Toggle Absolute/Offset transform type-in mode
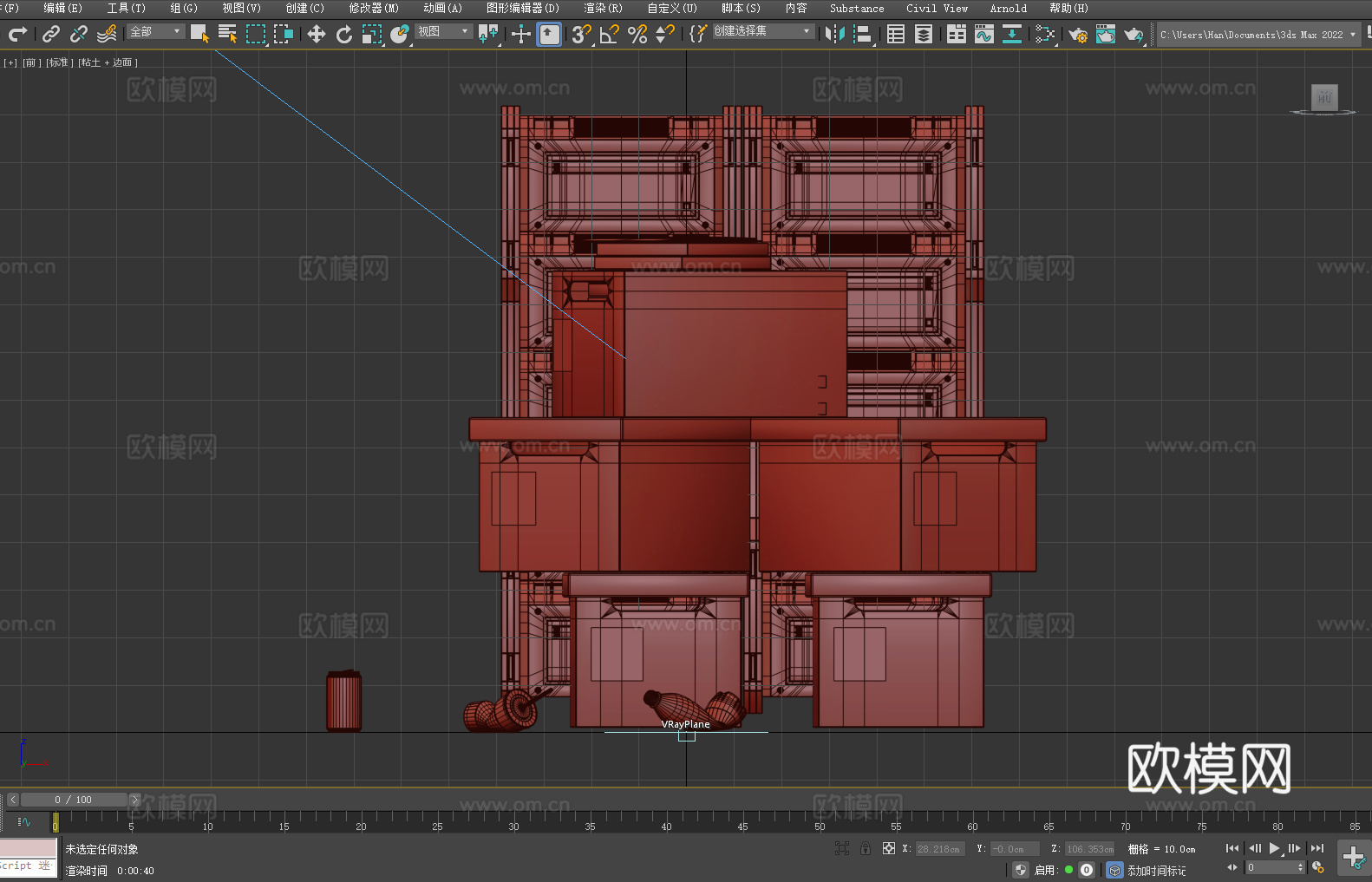This screenshot has height=882, width=1372. 889,849
